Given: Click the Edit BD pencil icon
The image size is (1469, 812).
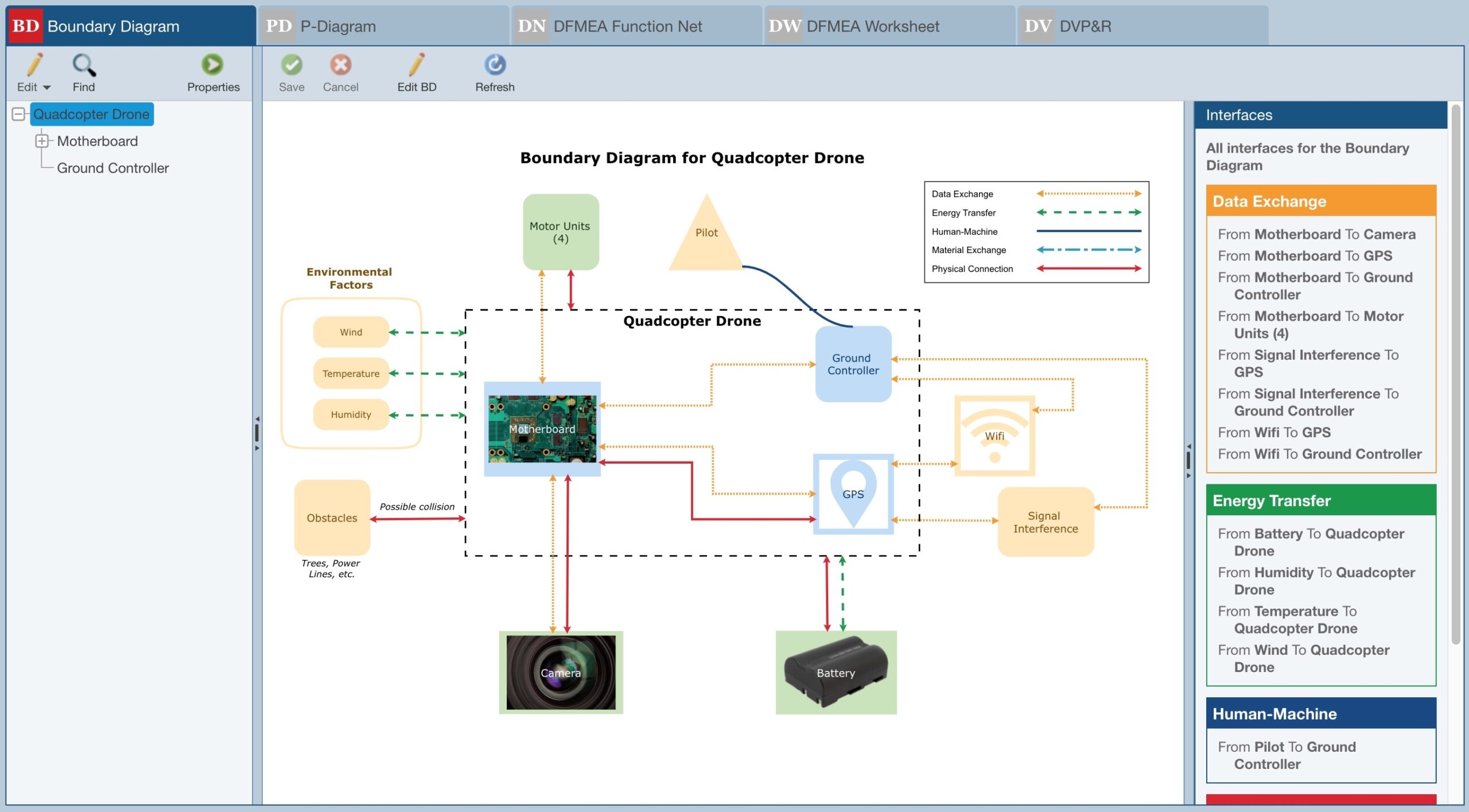Looking at the screenshot, I should coord(417,65).
